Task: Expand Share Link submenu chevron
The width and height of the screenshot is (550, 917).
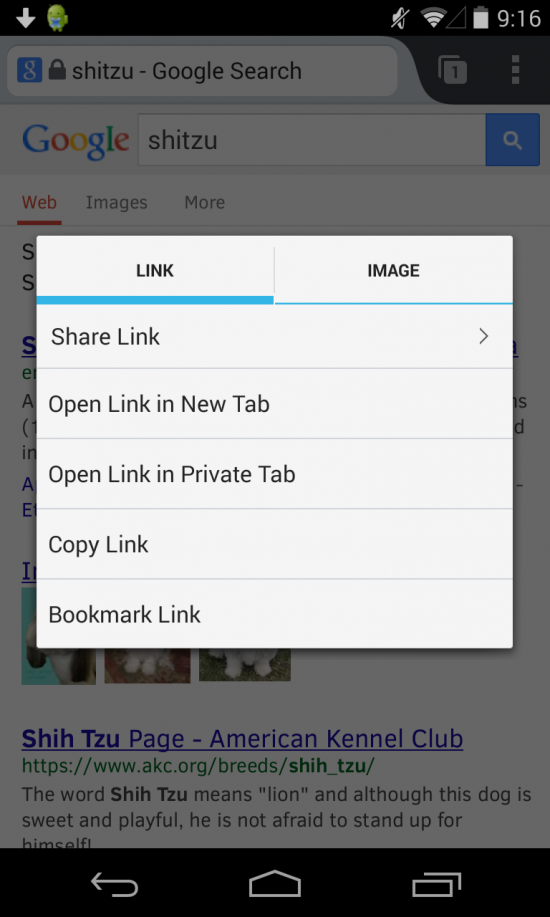Action: pos(483,336)
